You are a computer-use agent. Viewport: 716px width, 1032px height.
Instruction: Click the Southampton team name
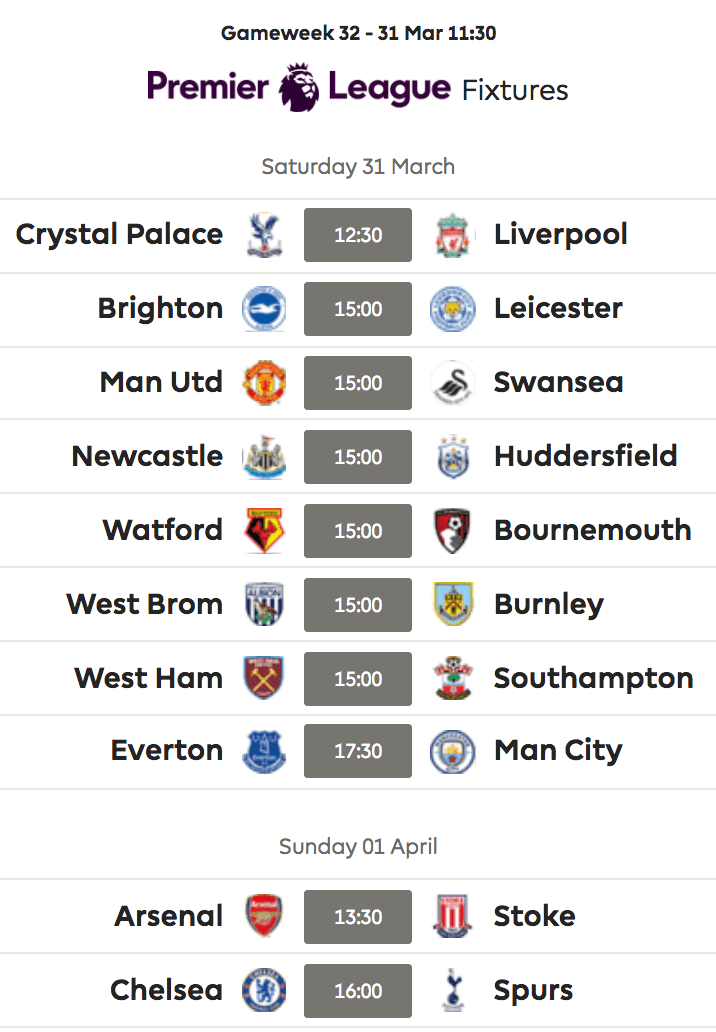(594, 679)
